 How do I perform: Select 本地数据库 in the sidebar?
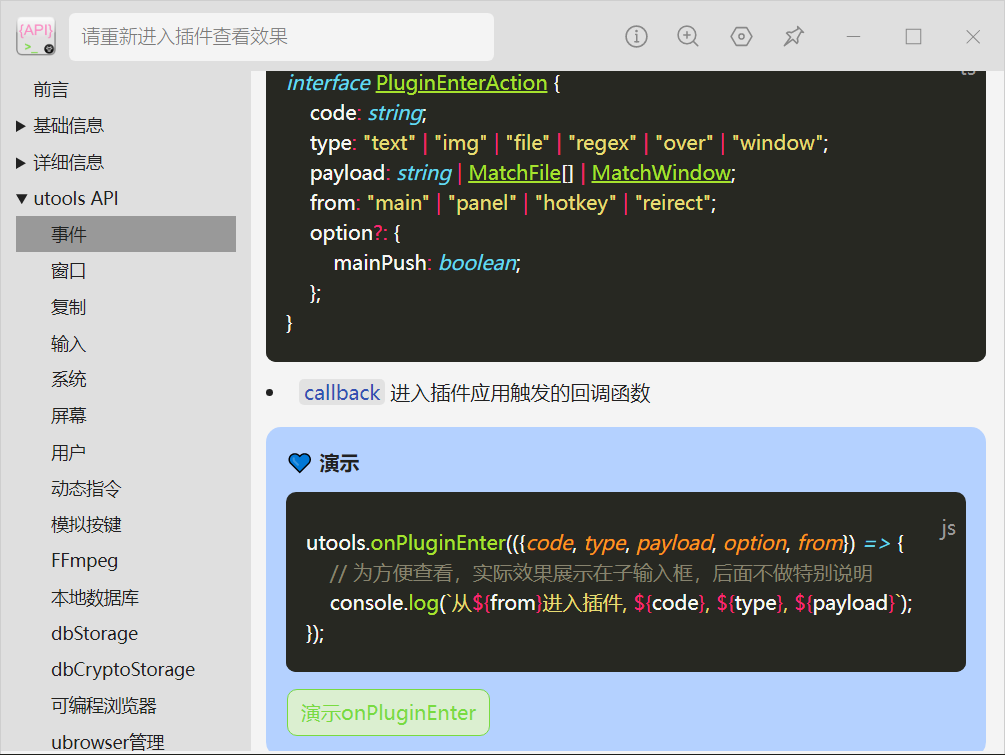(95, 597)
